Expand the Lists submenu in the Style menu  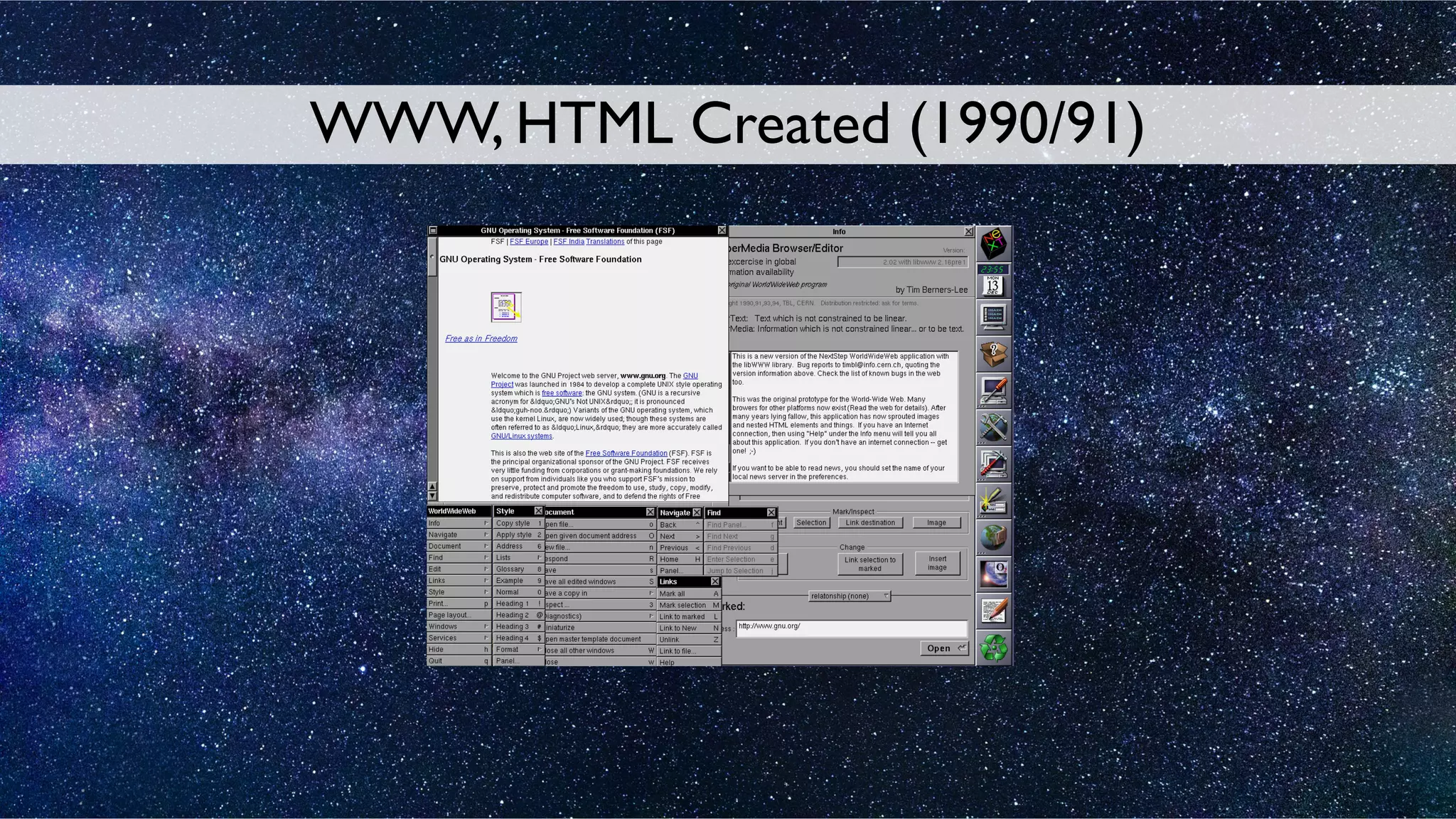(519, 557)
